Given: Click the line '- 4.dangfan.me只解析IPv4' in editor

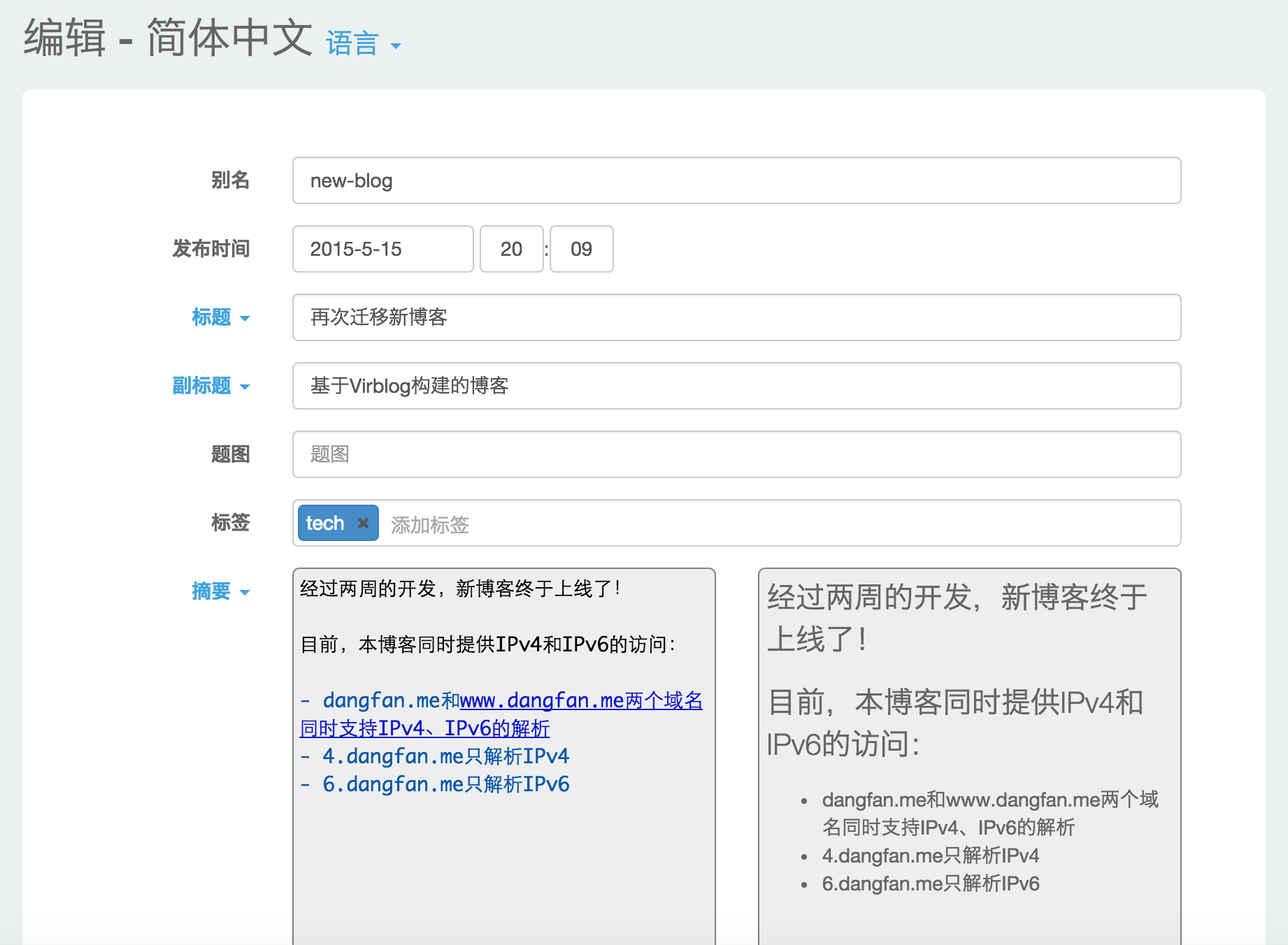Looking at the screenshot, I should [x=435, y=756].
